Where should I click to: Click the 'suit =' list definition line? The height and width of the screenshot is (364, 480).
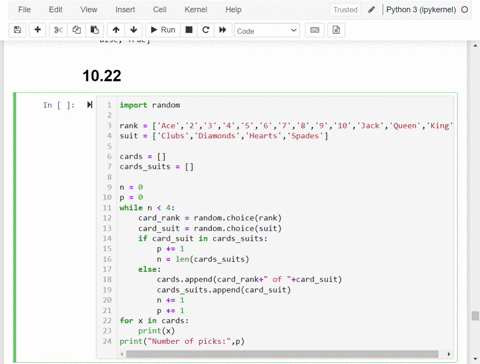point(224,136)
